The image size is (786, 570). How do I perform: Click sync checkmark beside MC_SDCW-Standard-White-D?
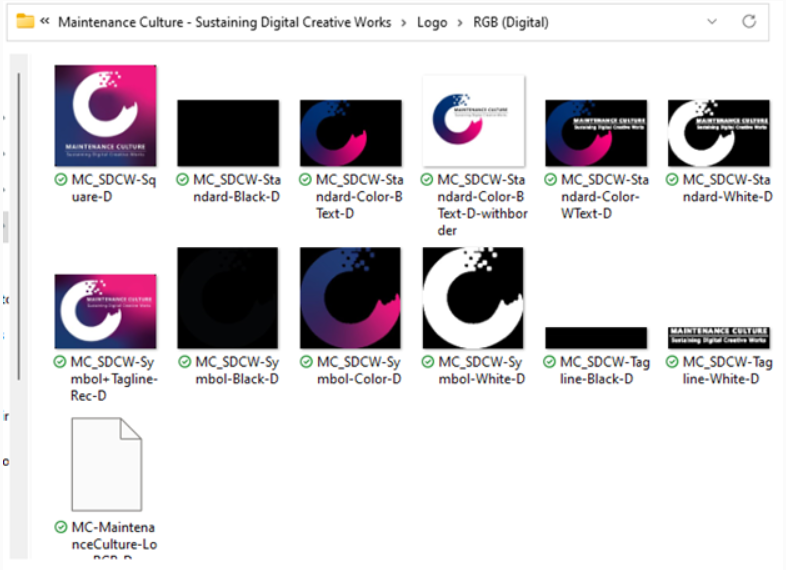672,179
